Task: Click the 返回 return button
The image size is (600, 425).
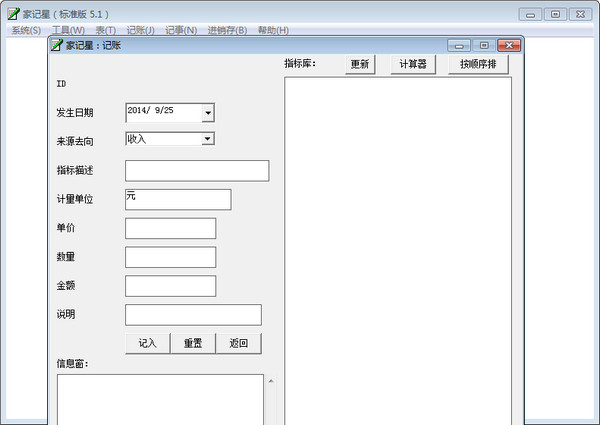Action: pyautogui.click(x=238, y=343)
